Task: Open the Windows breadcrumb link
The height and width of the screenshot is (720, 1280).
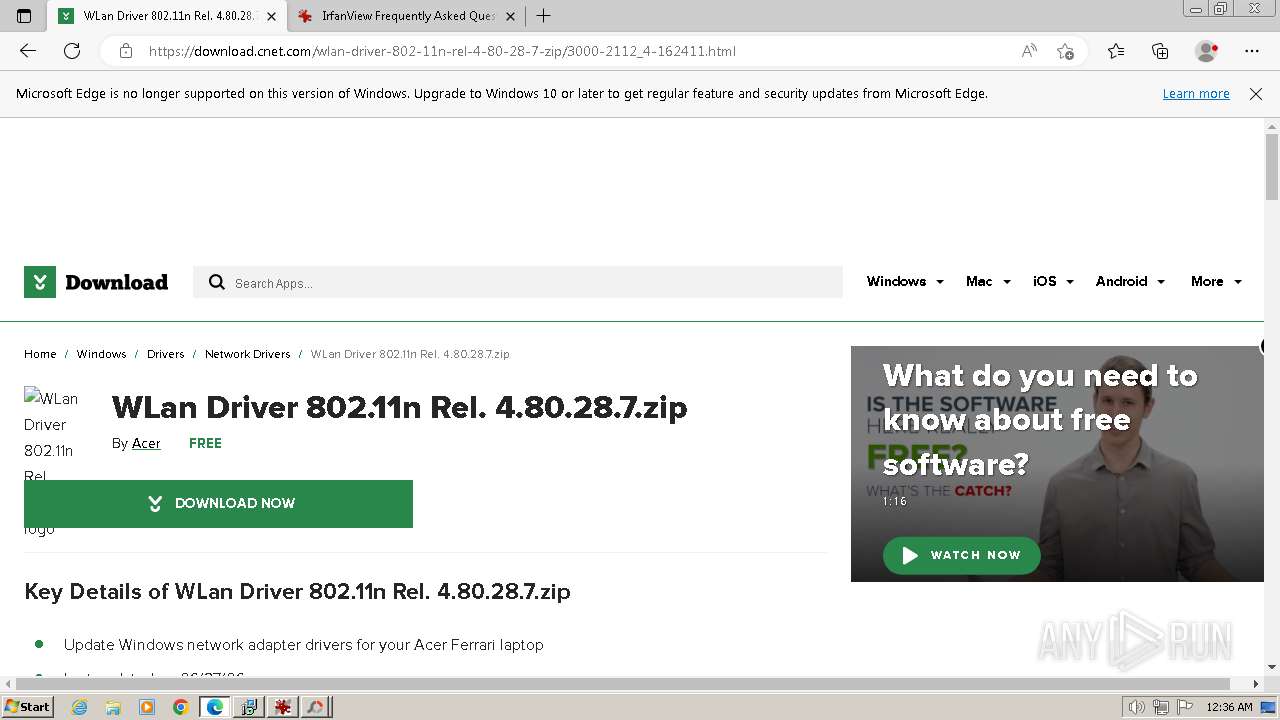Action: click(x=101, y=354)
